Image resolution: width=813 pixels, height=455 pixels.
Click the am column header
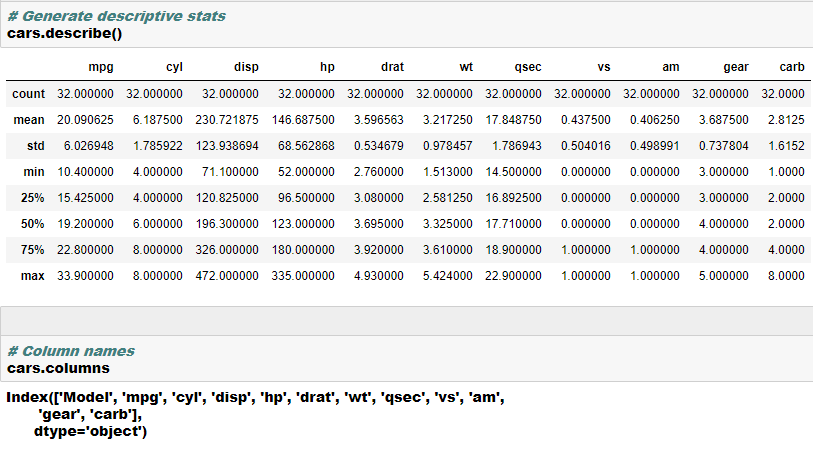671,67
